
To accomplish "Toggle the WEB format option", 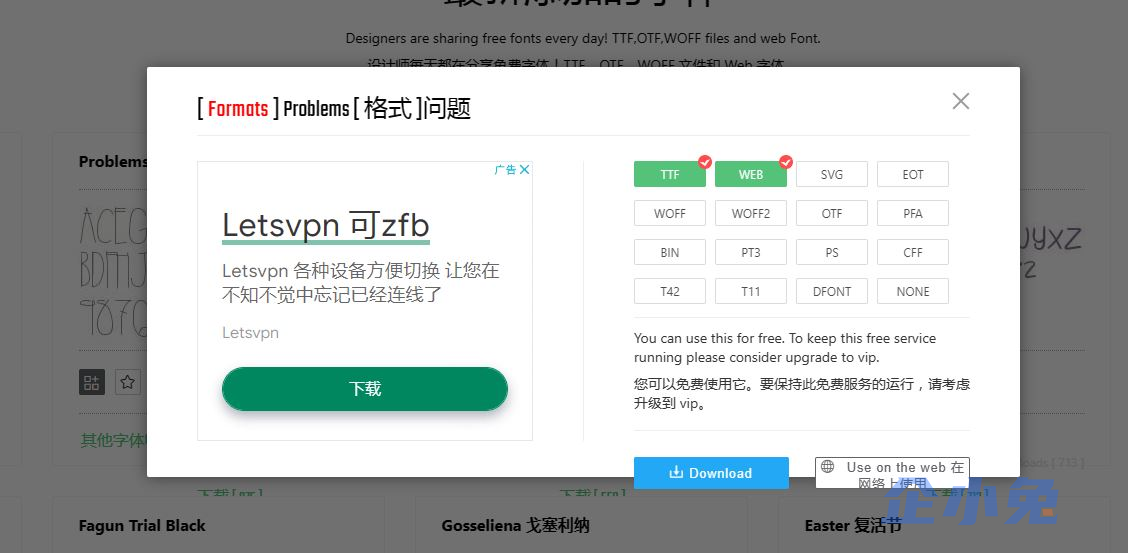I will point(751,174).
